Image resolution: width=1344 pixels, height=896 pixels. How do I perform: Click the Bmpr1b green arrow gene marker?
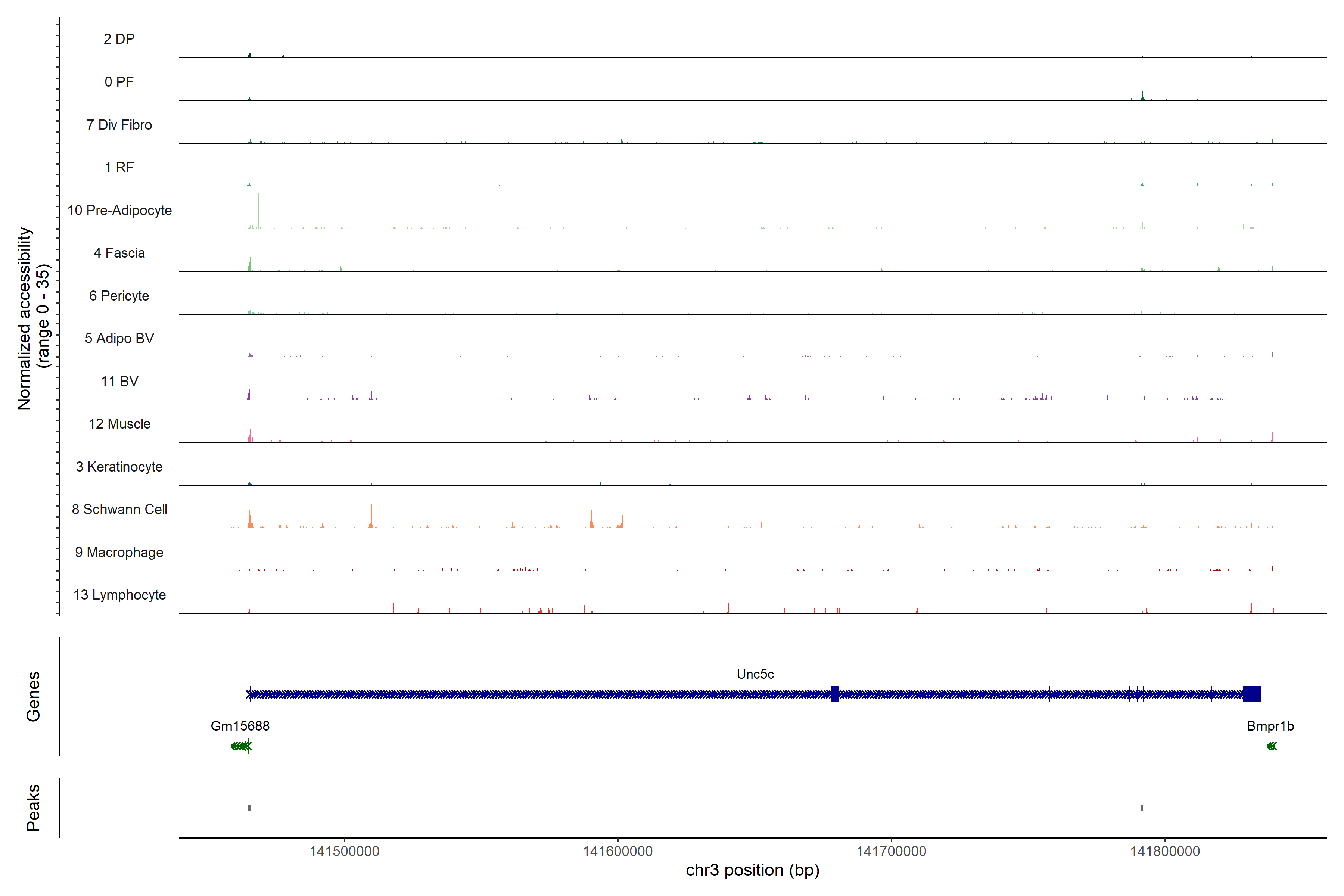1272,746
